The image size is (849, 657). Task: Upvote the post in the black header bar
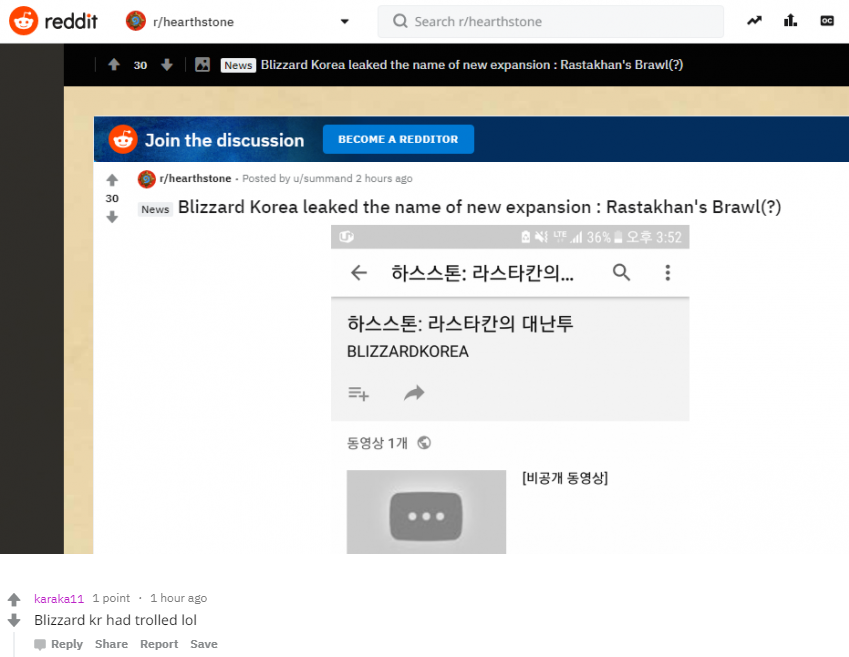coord(114,65)
